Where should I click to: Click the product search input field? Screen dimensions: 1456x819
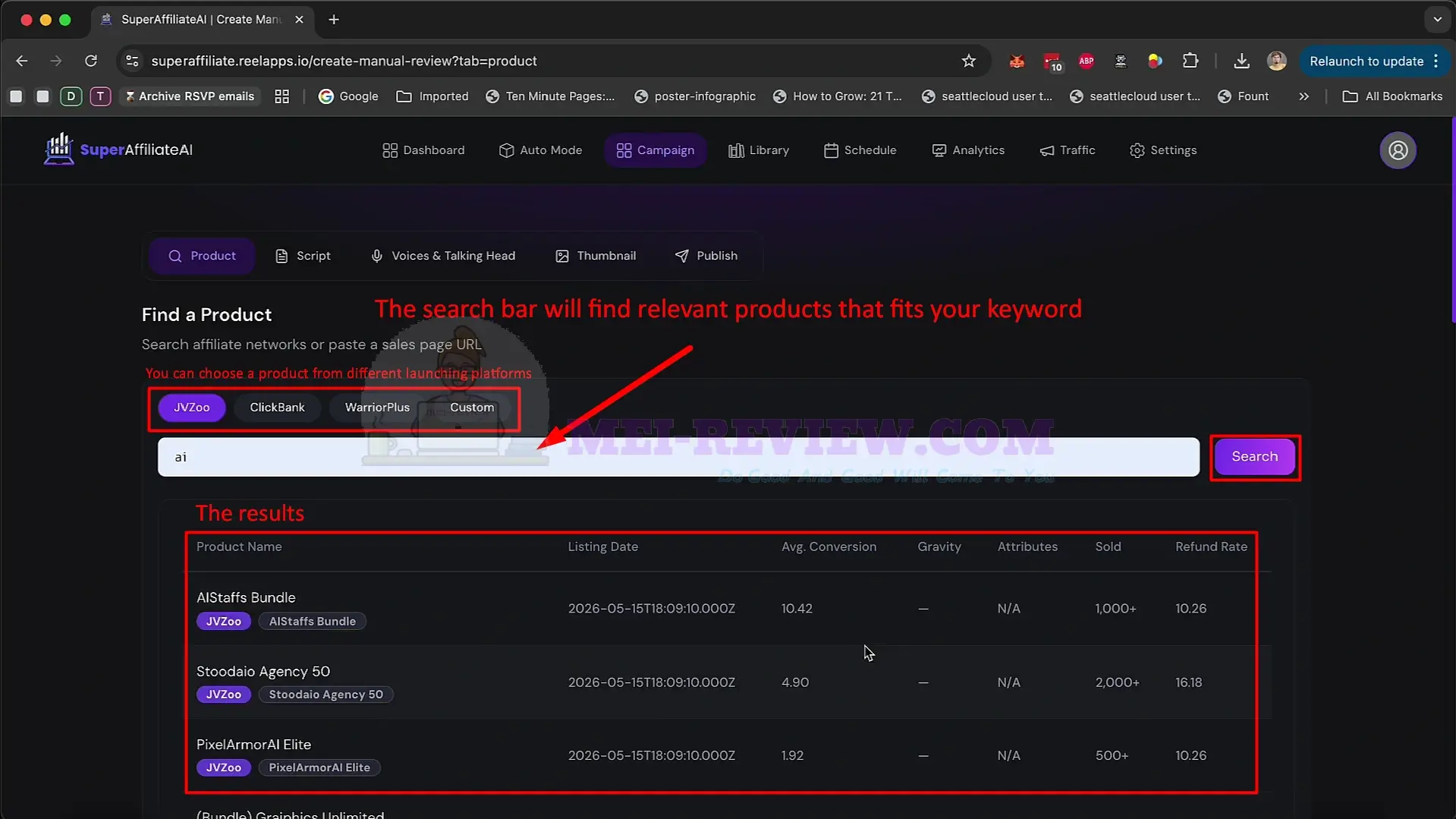coord(678,457)
